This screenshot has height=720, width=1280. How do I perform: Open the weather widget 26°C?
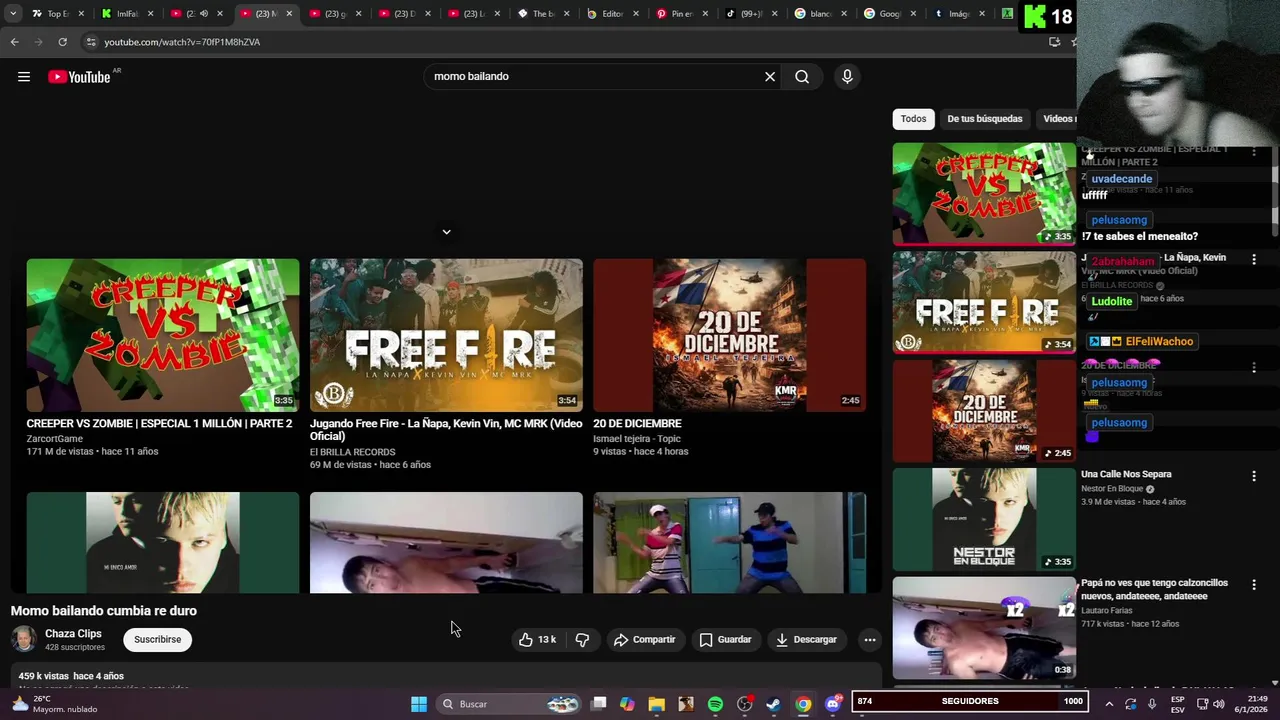(55, 704)
